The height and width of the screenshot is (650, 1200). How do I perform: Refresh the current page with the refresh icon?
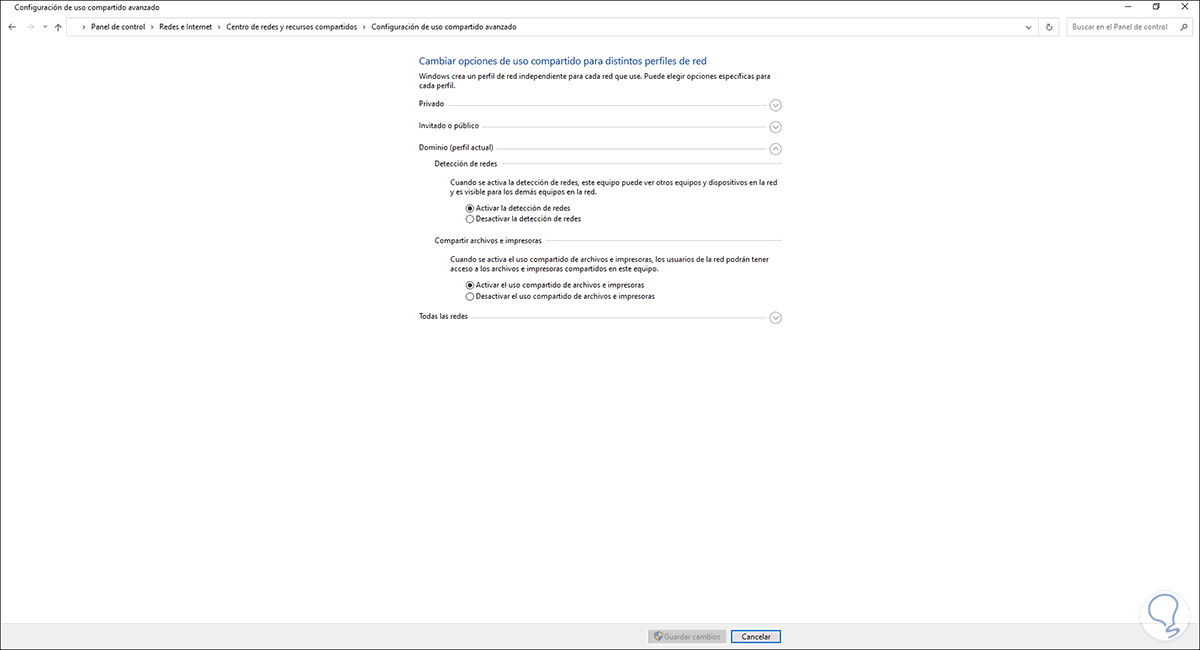coord(1048,27)
